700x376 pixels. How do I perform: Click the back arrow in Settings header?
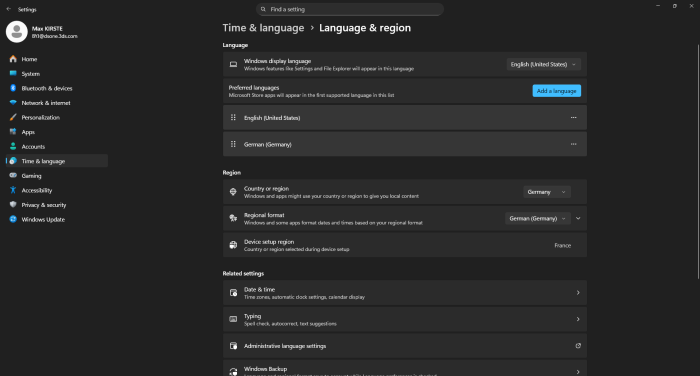click(x=8, y=9)
